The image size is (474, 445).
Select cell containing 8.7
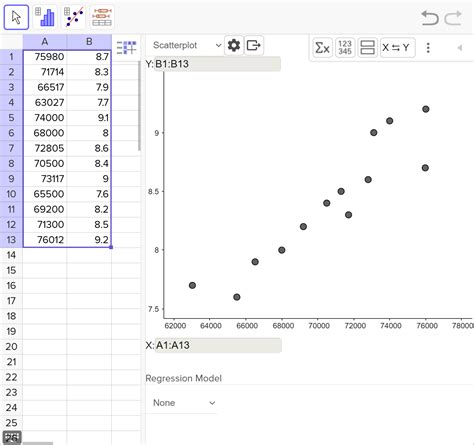[89, 57]
